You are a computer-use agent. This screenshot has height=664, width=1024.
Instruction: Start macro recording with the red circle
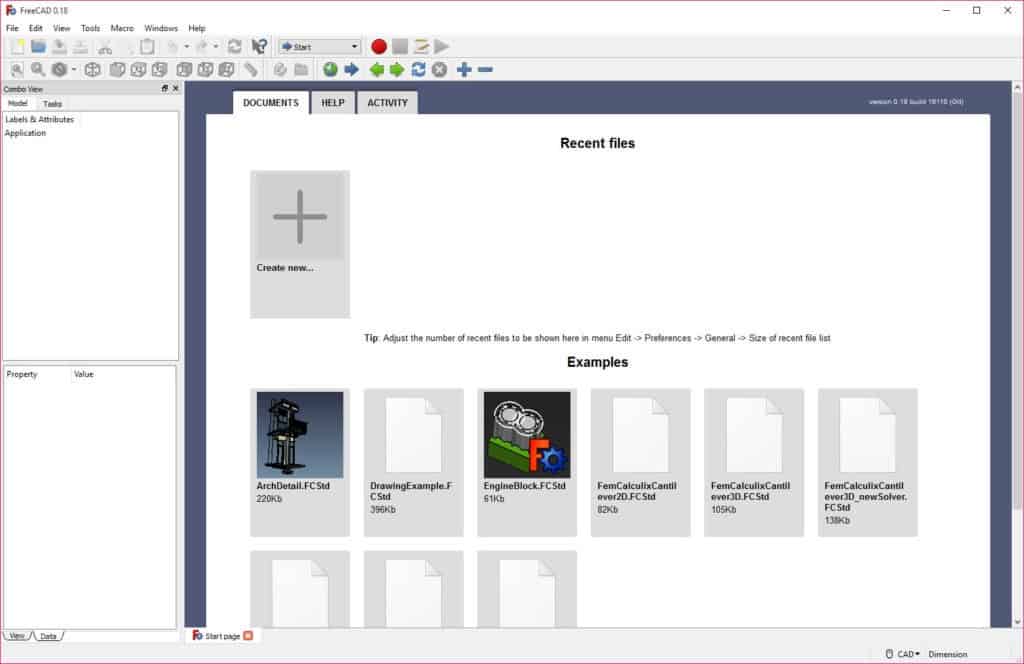coord(379,46)
